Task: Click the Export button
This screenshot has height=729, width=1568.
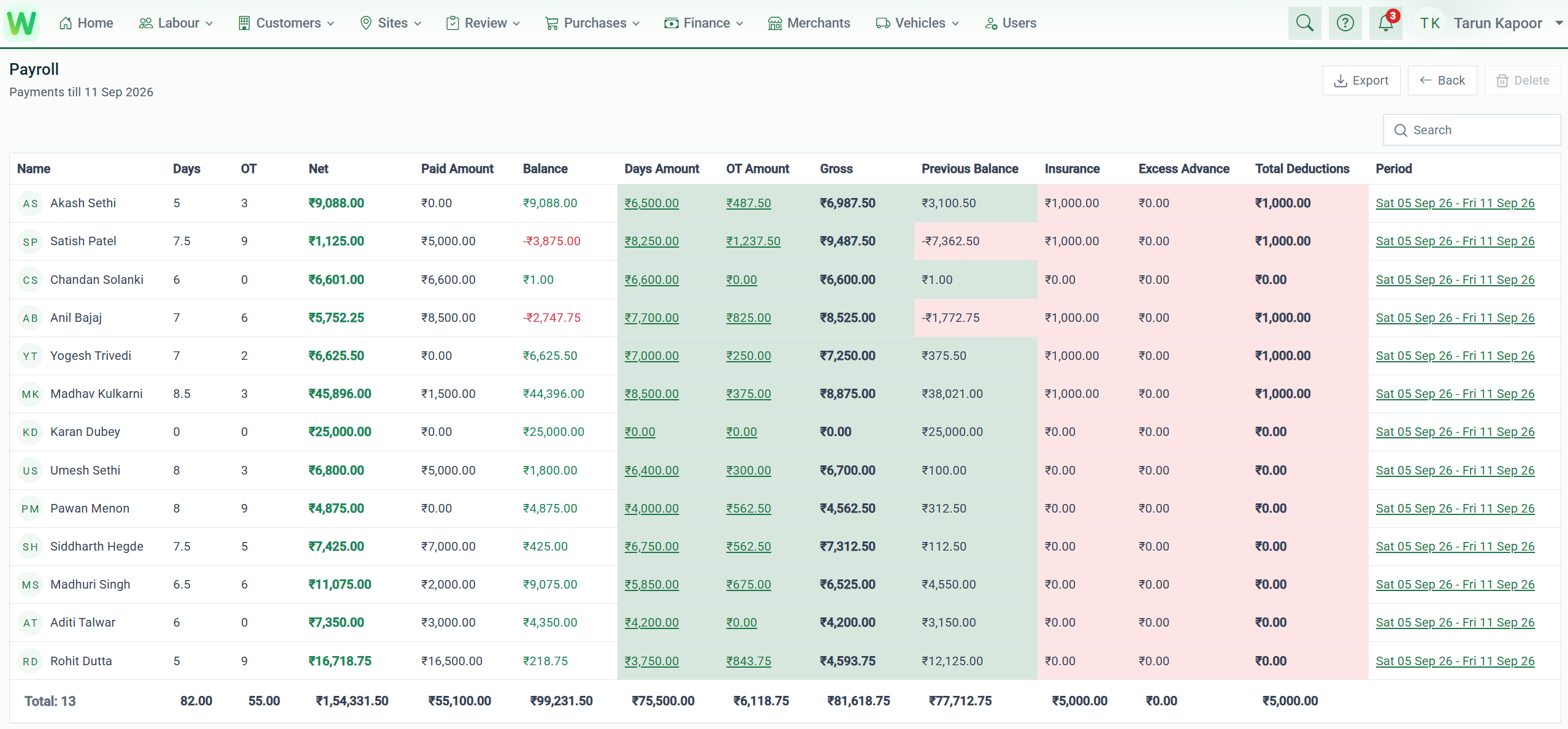Action: click(1361, 80)
